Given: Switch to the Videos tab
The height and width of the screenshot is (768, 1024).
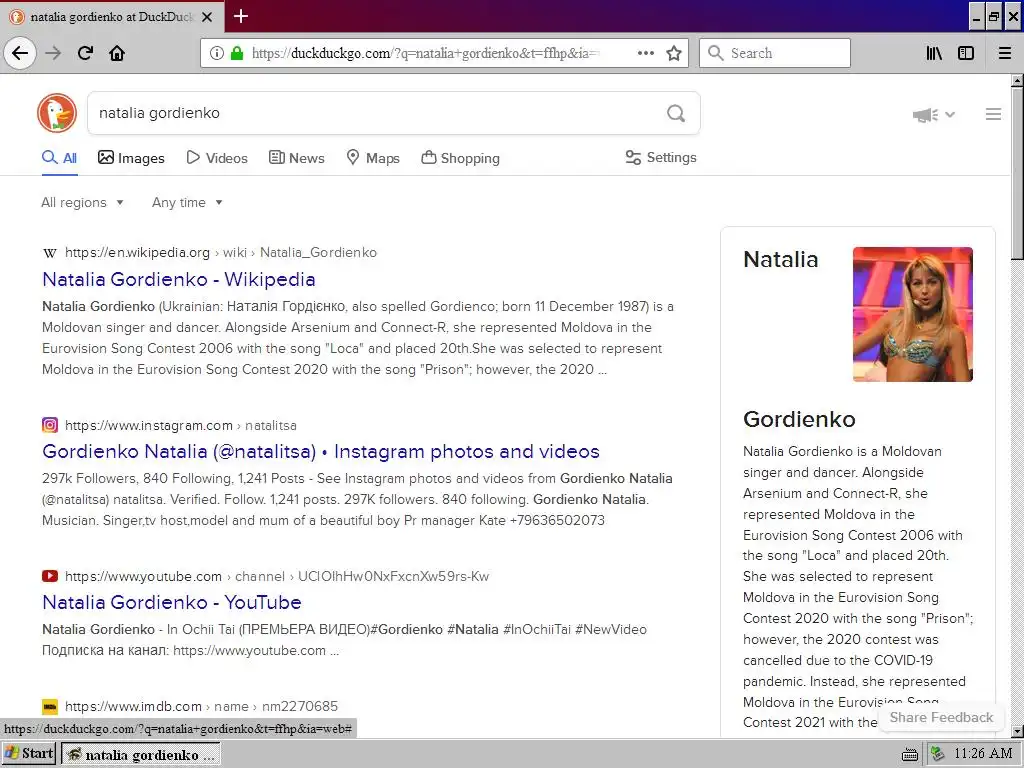Looking at the screenshot, I should pyautogui.click(x=217, y=158).
